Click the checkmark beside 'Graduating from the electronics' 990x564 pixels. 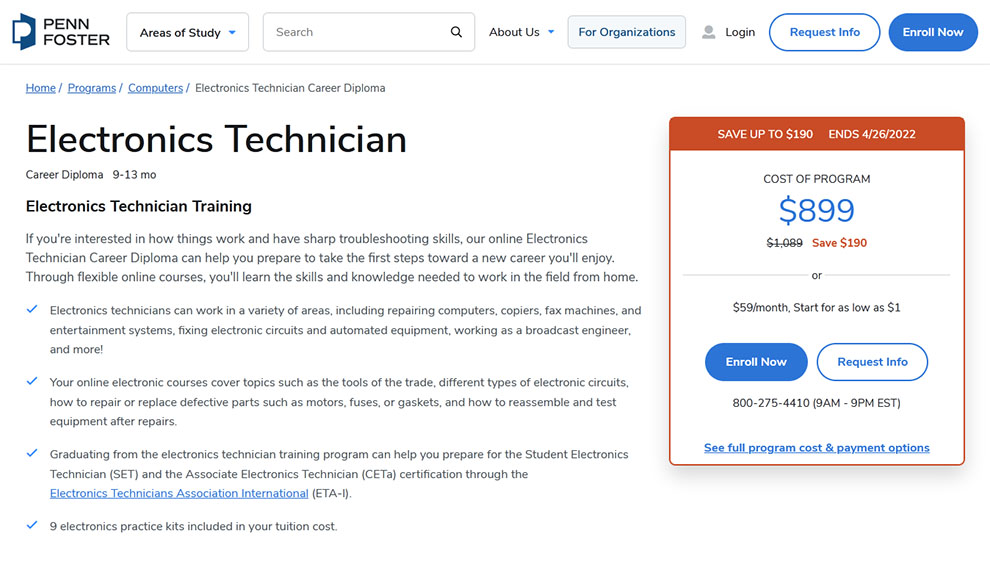(32, 453)
